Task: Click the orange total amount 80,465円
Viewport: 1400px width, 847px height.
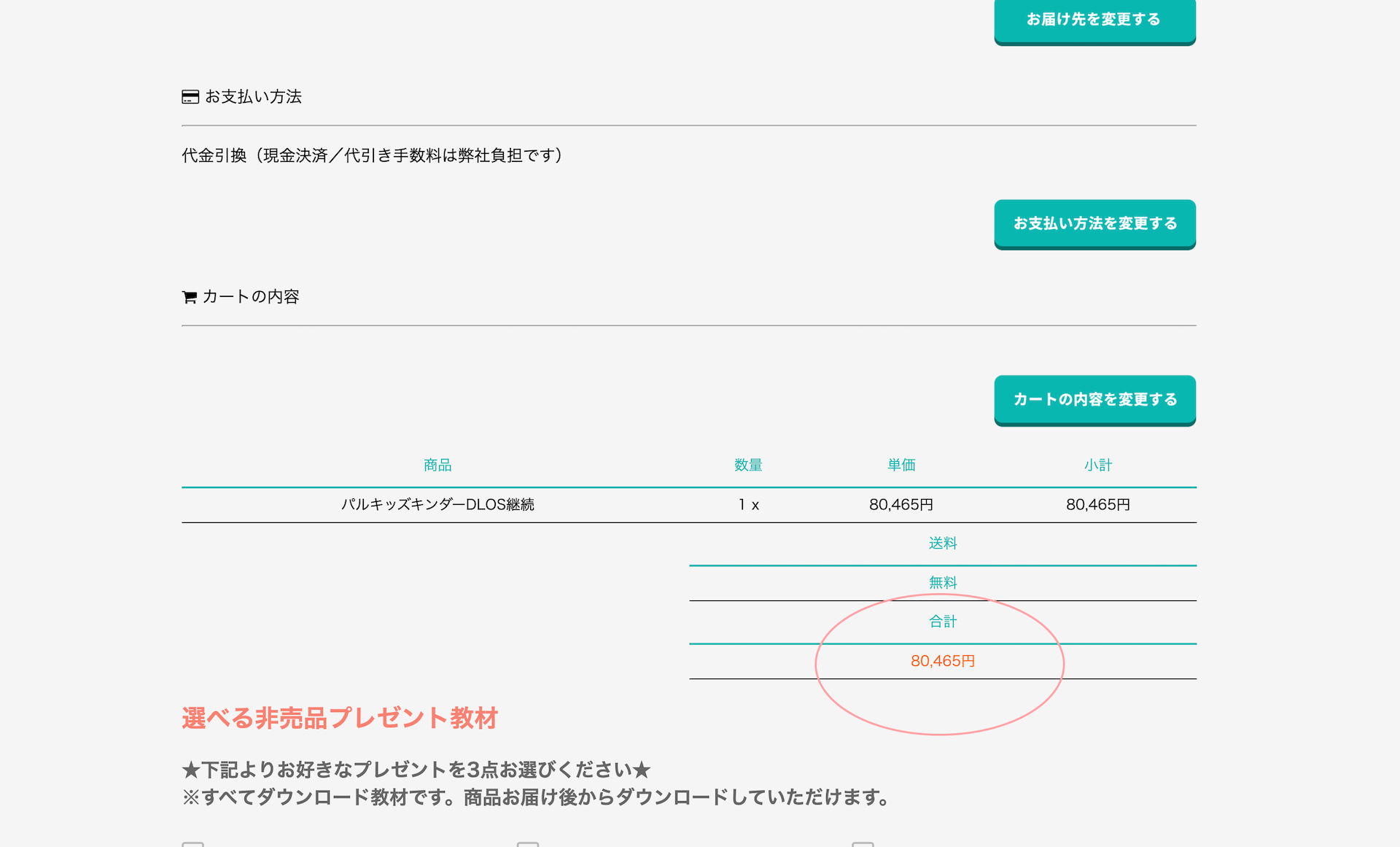Action: (942, 661)
